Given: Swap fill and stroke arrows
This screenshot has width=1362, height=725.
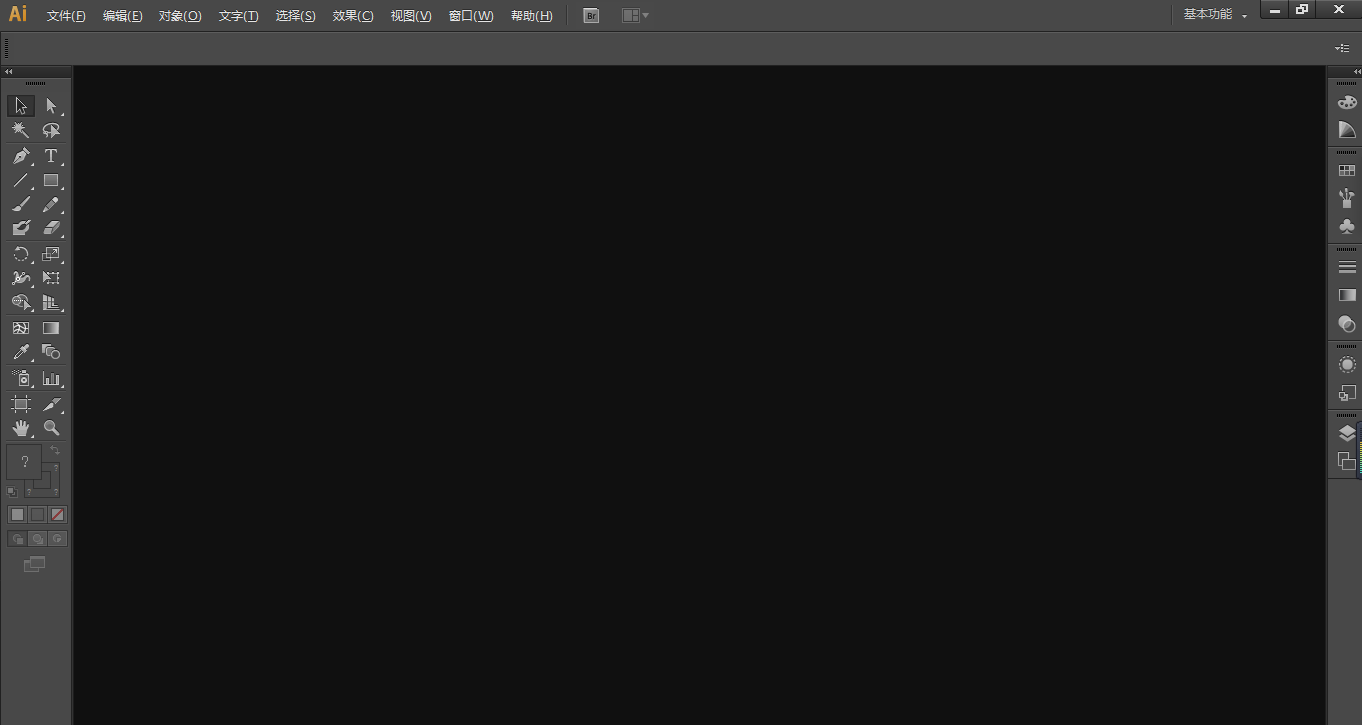Looking at the screenshot, I should [56, 451].
